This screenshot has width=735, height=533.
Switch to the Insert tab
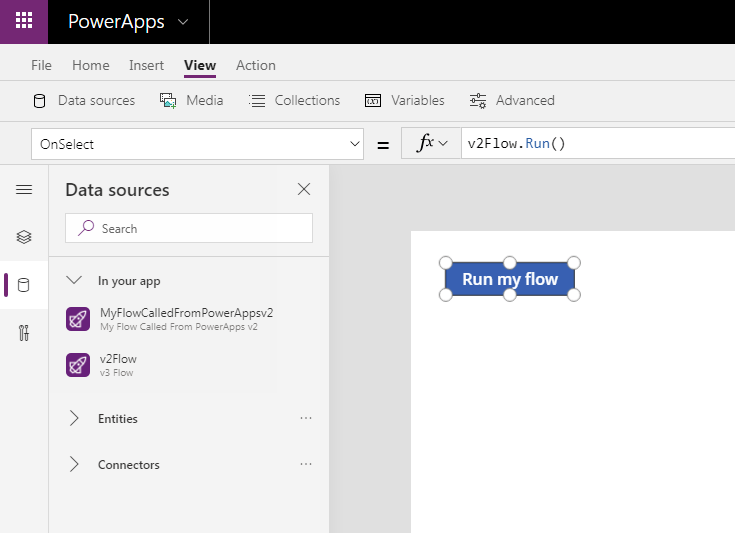[146, 65]
